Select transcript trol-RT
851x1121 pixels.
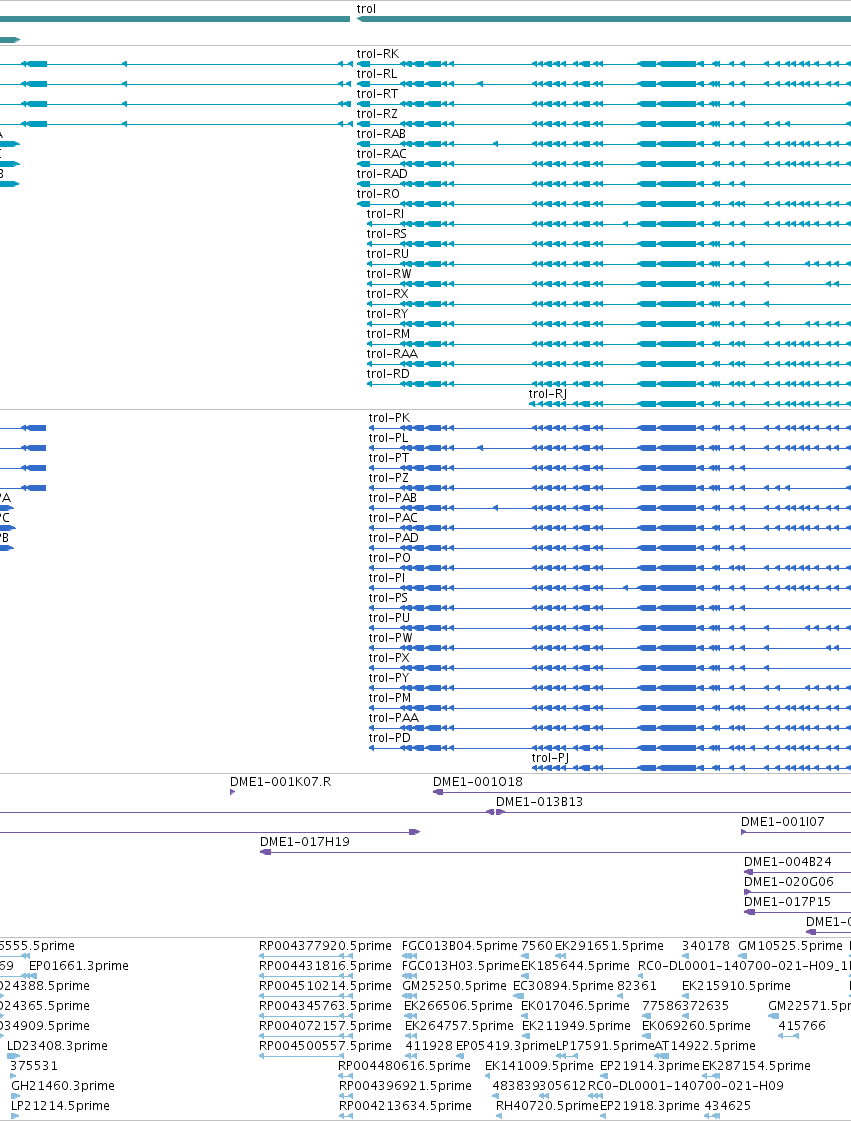tap(377, 94)
